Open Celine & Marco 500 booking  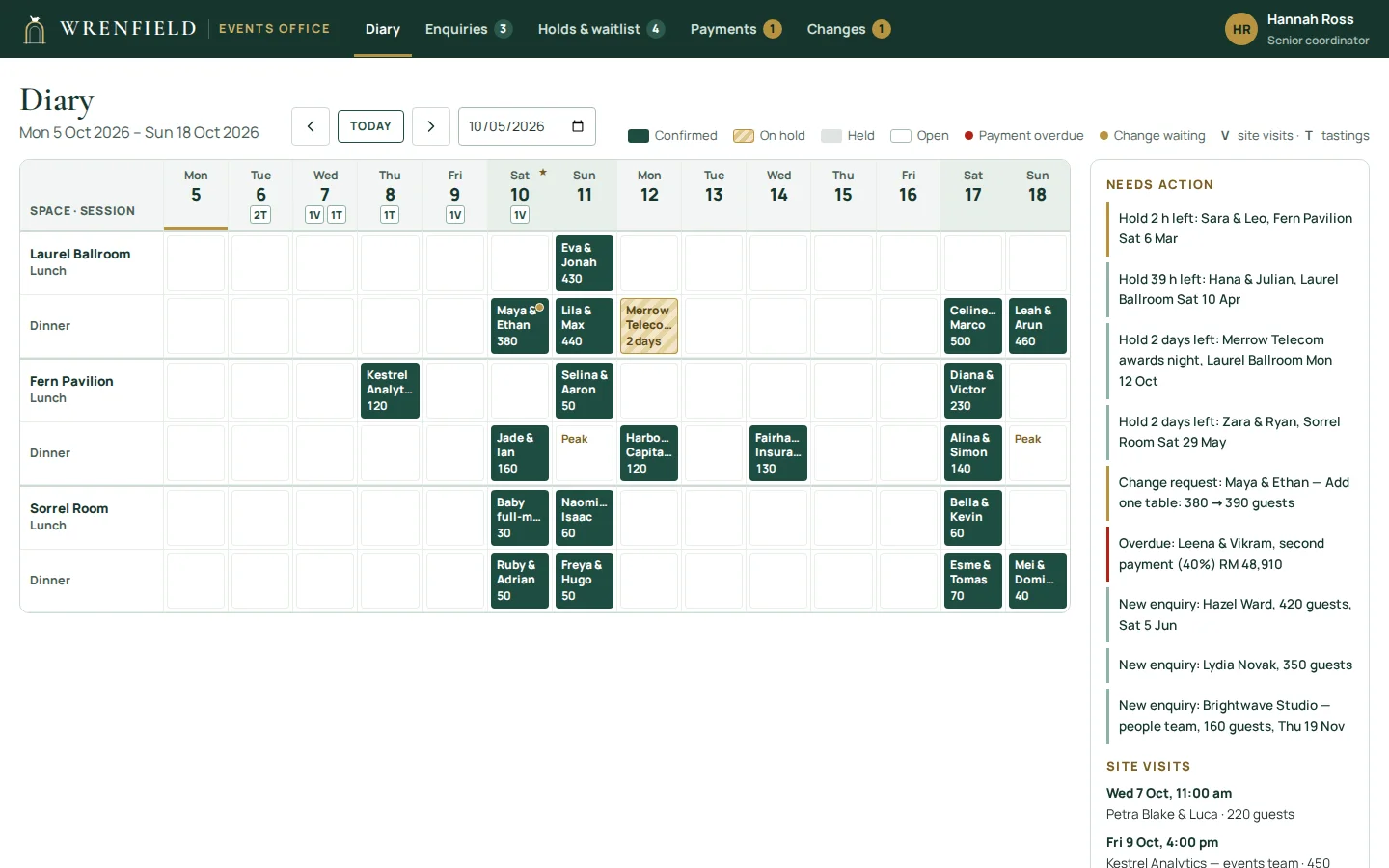973,326
